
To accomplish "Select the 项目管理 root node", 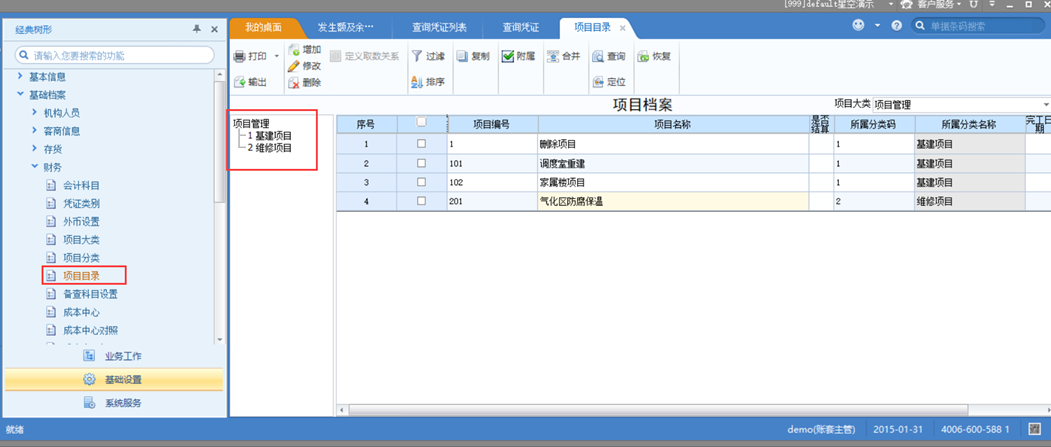I will click(251, 123).
